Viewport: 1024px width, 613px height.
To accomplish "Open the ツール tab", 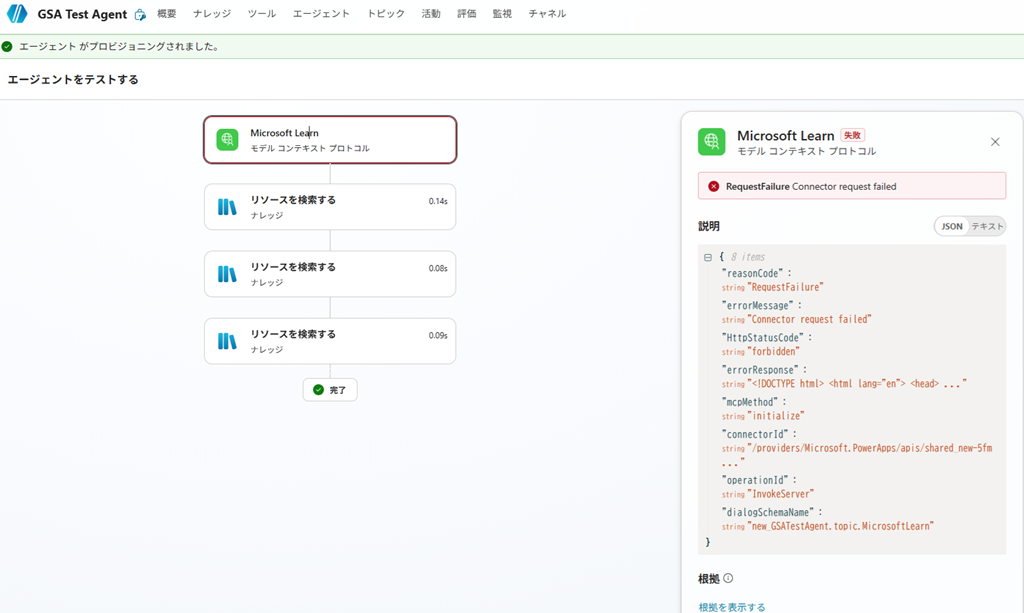I will coord(261,14).
